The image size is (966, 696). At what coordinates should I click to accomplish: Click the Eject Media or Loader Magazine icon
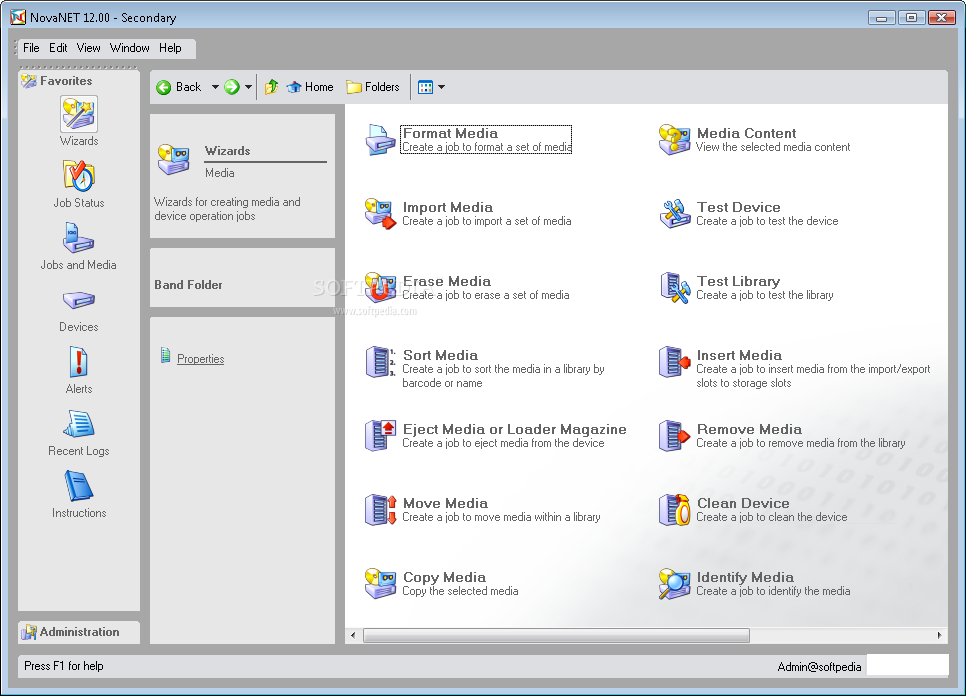click(380, 435)
